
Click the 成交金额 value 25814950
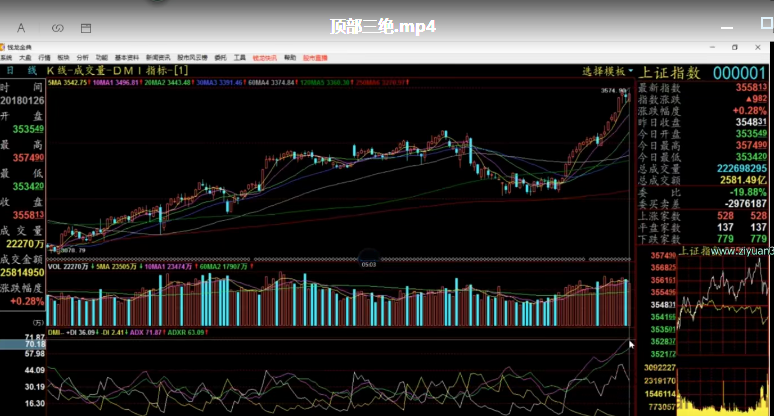[22, 272]
